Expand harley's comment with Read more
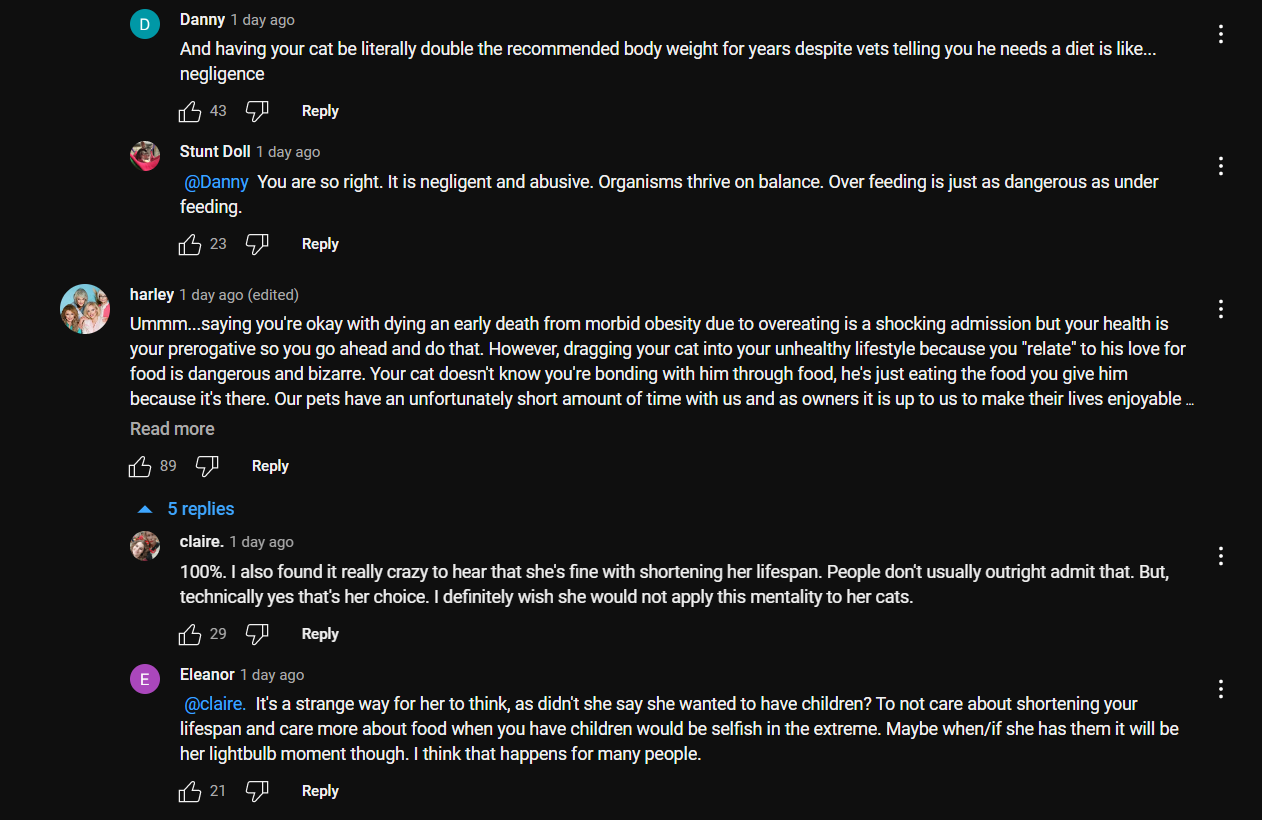This screenshot has height=820, width=1262. pyautogui.click(x=172, y=429)
